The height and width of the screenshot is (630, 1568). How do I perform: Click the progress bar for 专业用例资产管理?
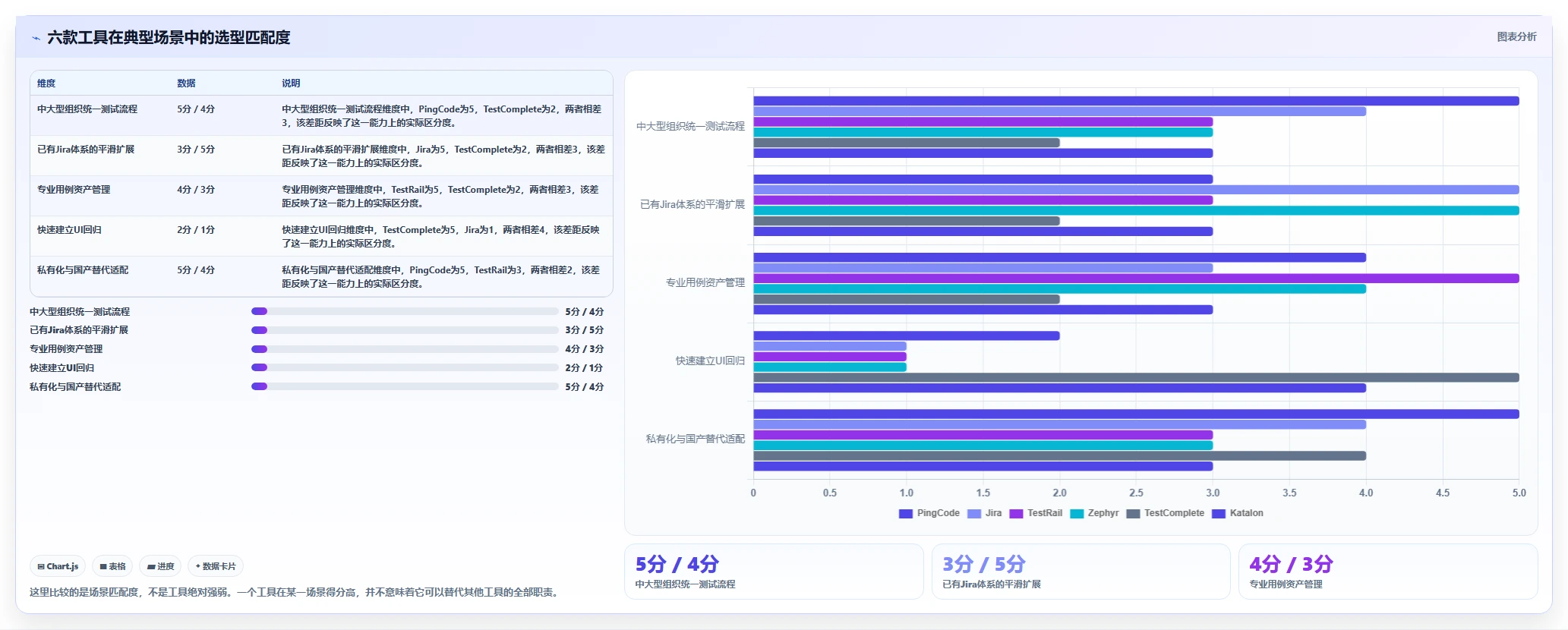coord(405,349)
